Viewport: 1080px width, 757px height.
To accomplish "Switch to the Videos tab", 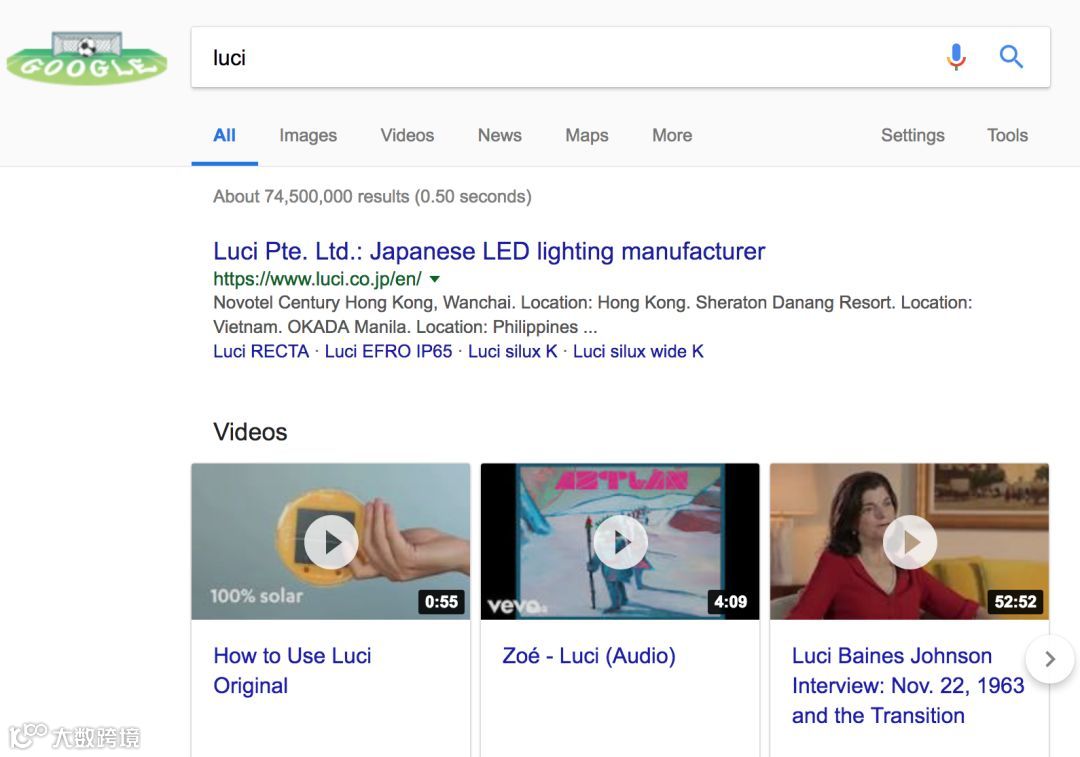I will click(407, 135).
